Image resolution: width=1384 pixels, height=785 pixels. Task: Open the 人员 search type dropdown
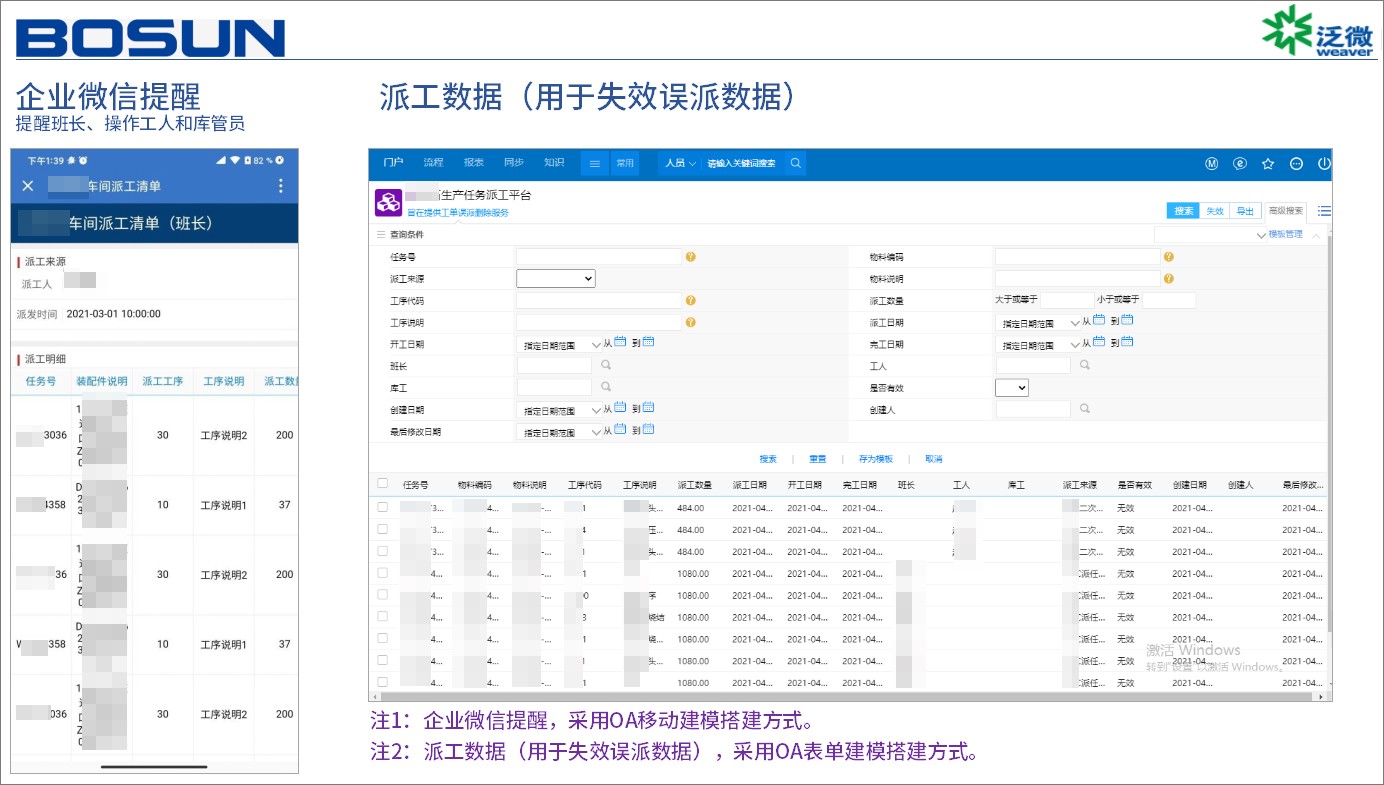point(680,163)
